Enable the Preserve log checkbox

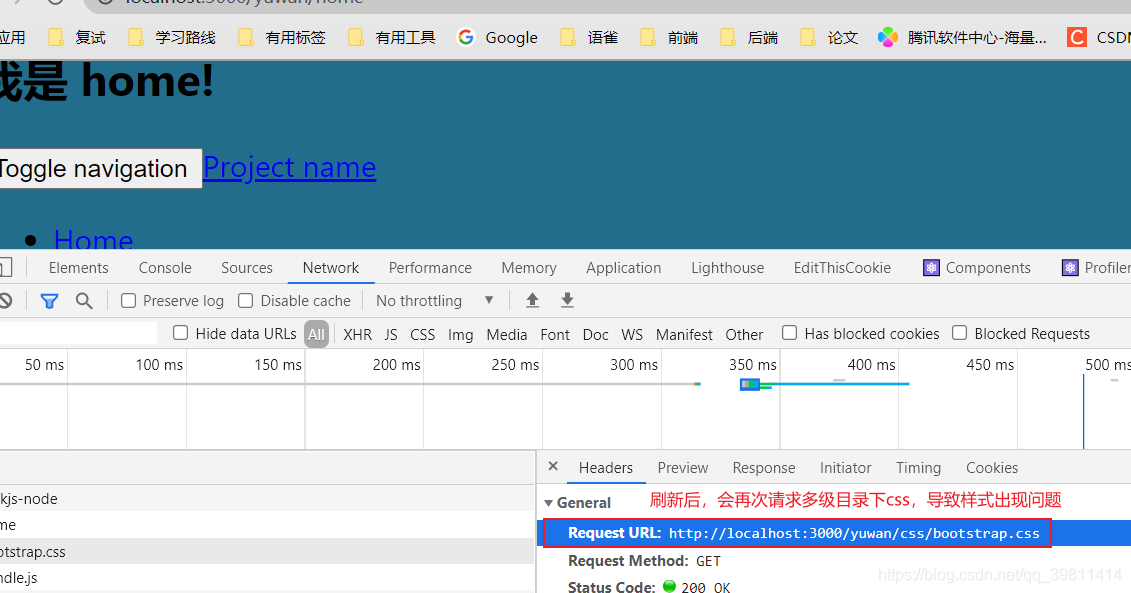(x=128, y=301)
